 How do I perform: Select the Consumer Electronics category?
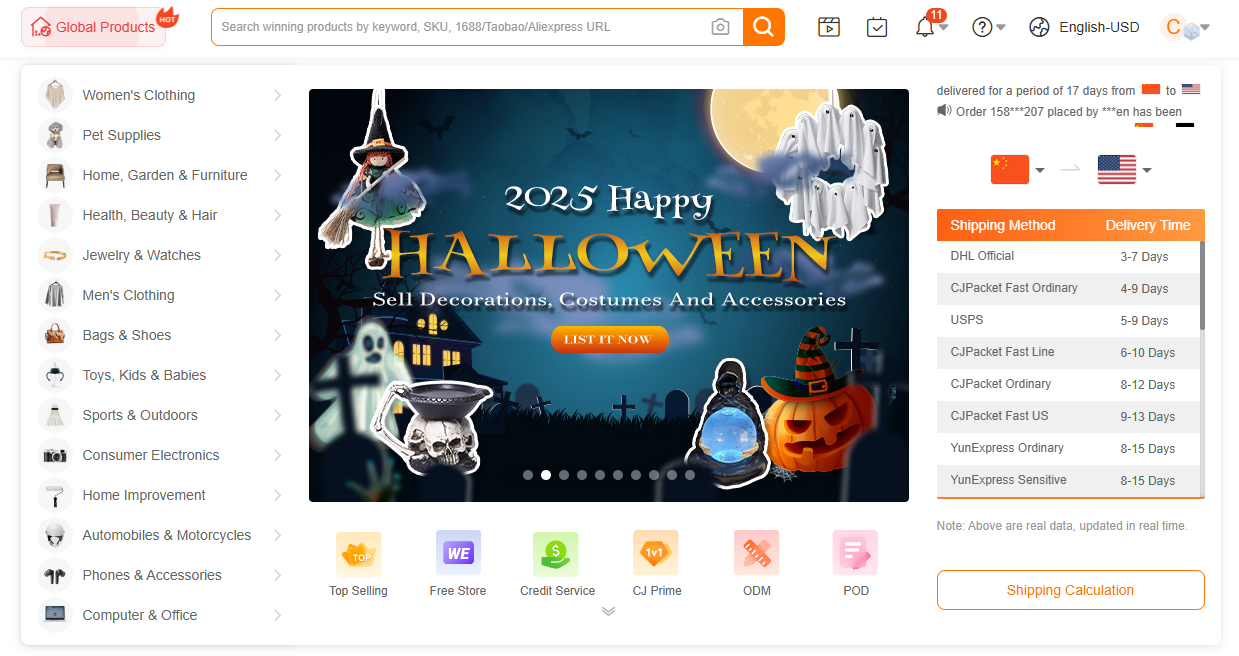(x=151, y=455)
